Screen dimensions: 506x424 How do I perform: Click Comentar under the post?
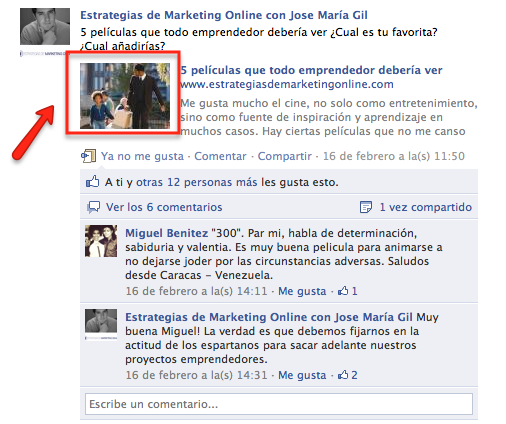[220, 156]
